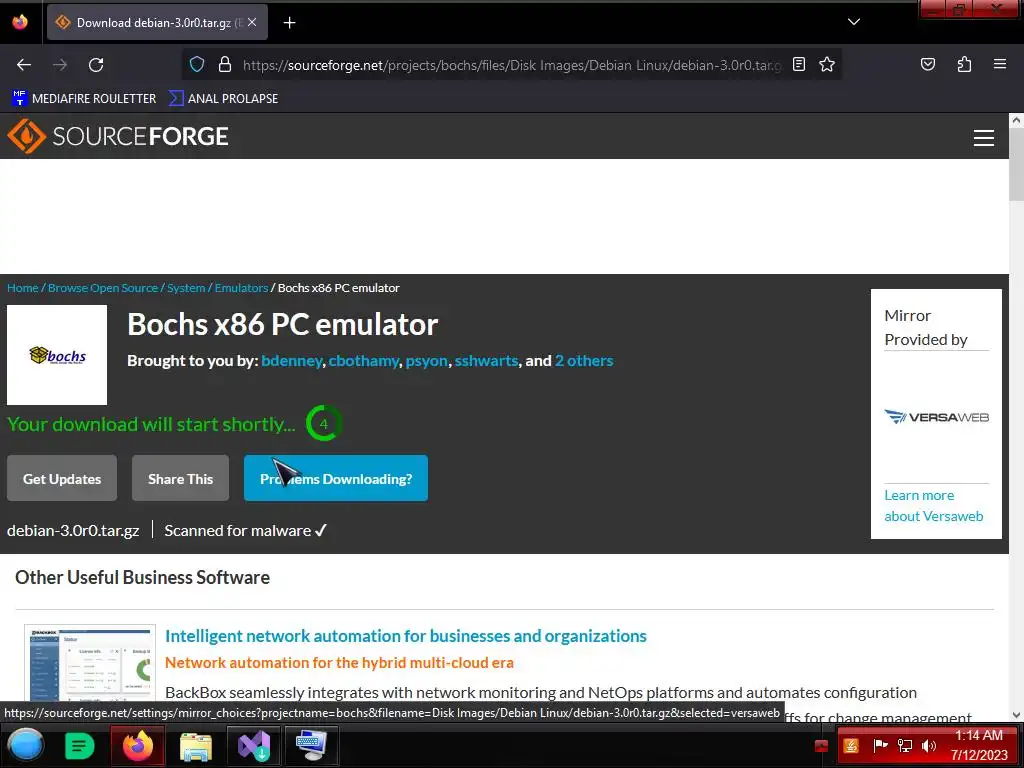Click the green download countdown circle

[323, 423]
